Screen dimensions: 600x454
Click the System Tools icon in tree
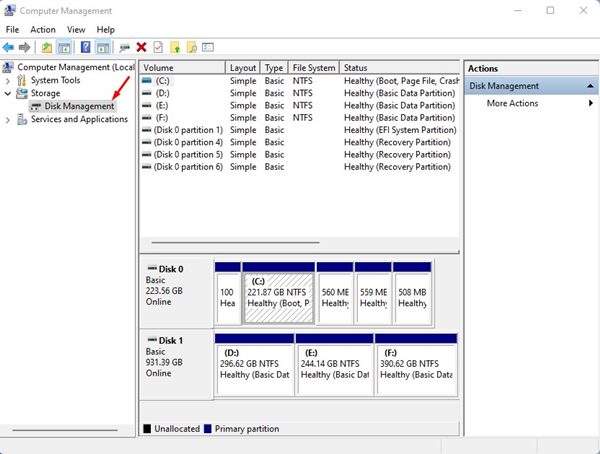click(x=21, y=80)
